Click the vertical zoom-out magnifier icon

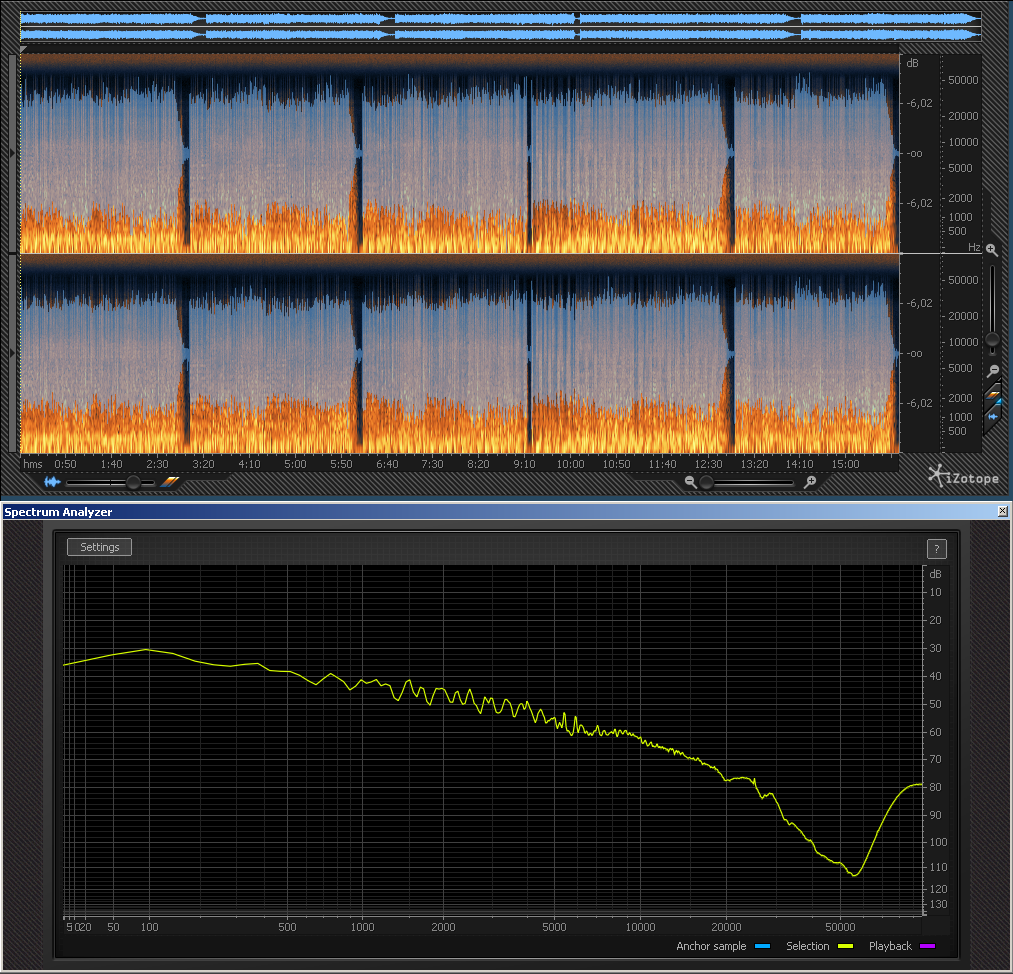991,371
